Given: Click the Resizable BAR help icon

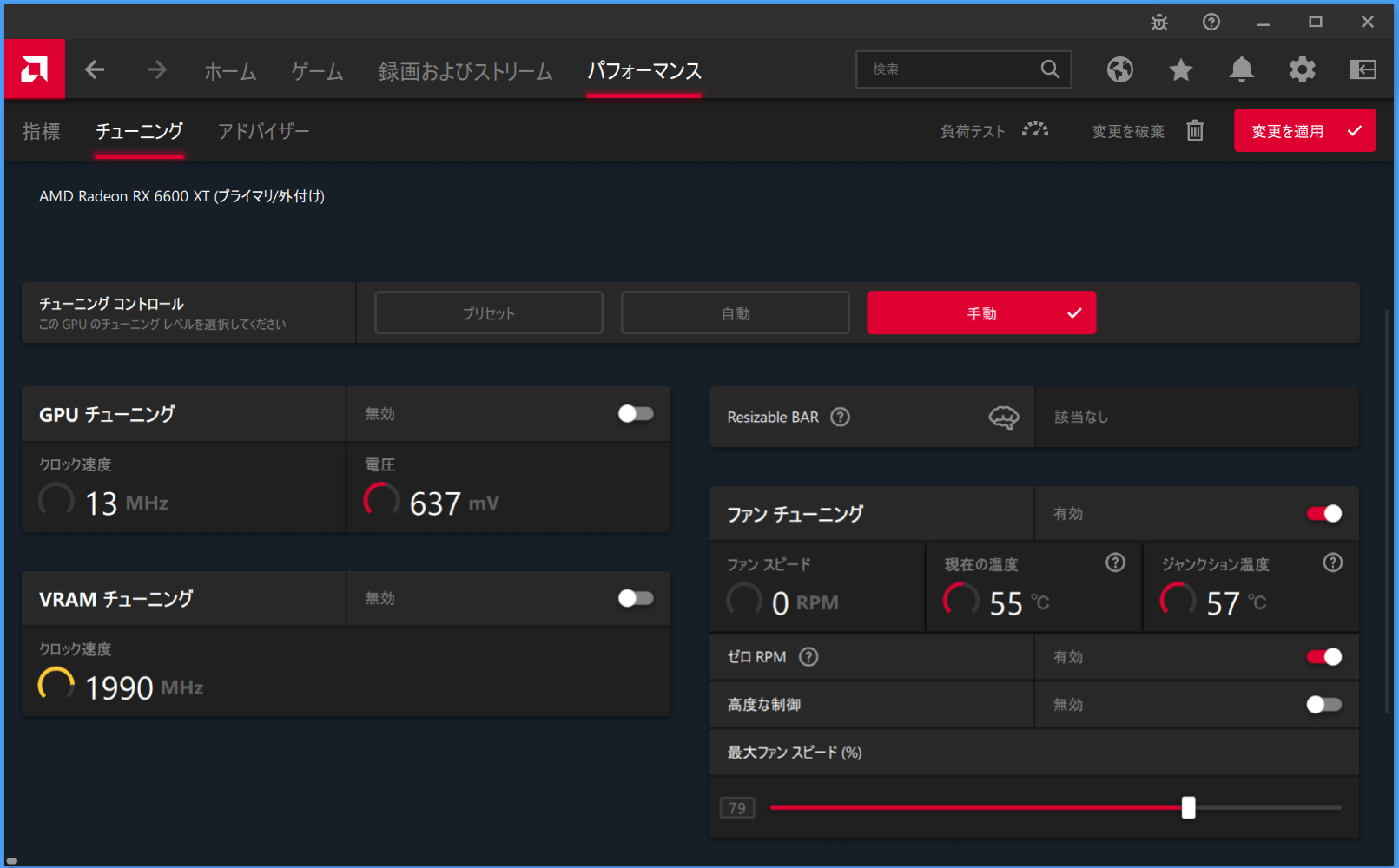Looking at the screenshot, I should (840, 417).
